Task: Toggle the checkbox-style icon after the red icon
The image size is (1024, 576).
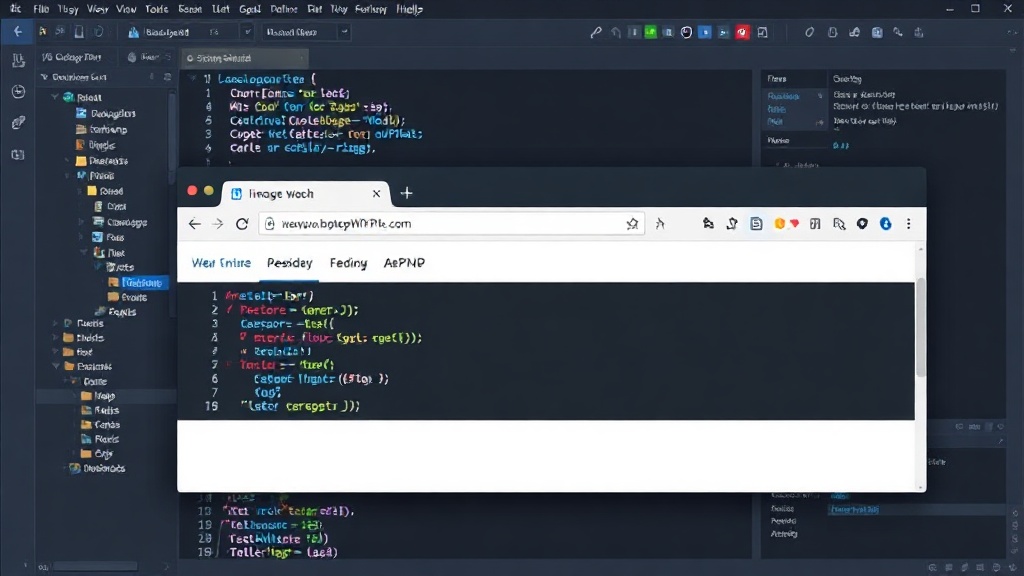Action: 762,32
